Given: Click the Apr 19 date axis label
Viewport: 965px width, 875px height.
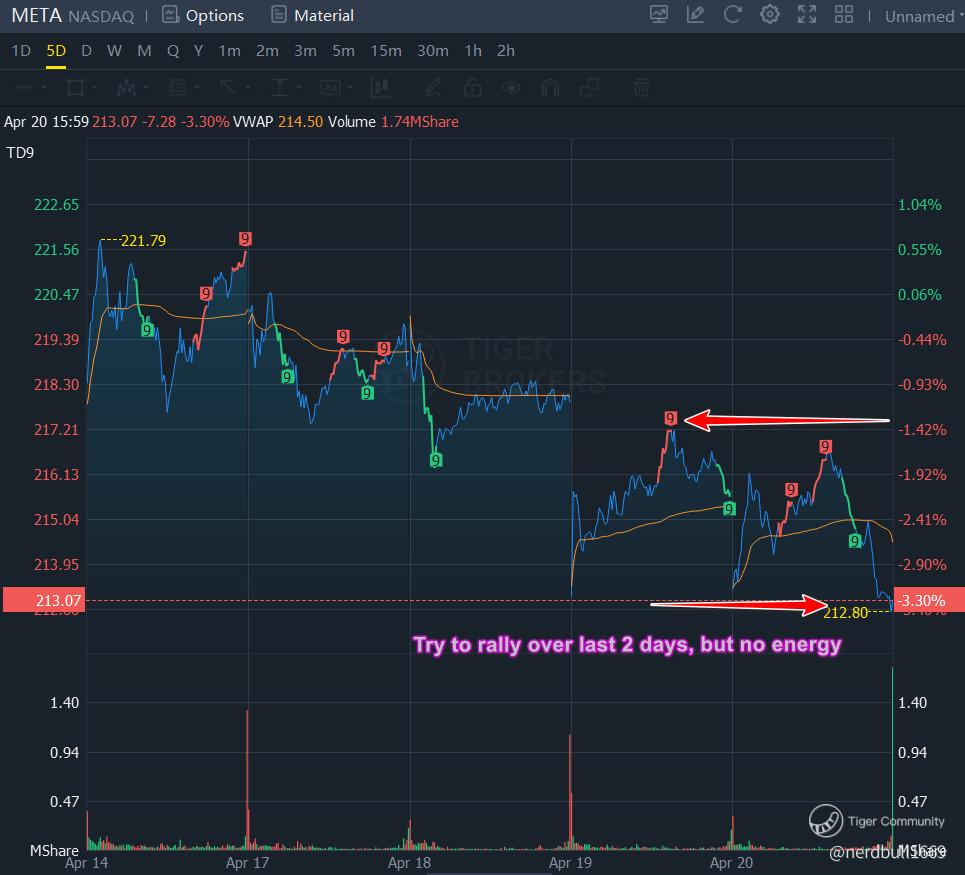Looking at the screenshot, I should (x=570, y=862).
